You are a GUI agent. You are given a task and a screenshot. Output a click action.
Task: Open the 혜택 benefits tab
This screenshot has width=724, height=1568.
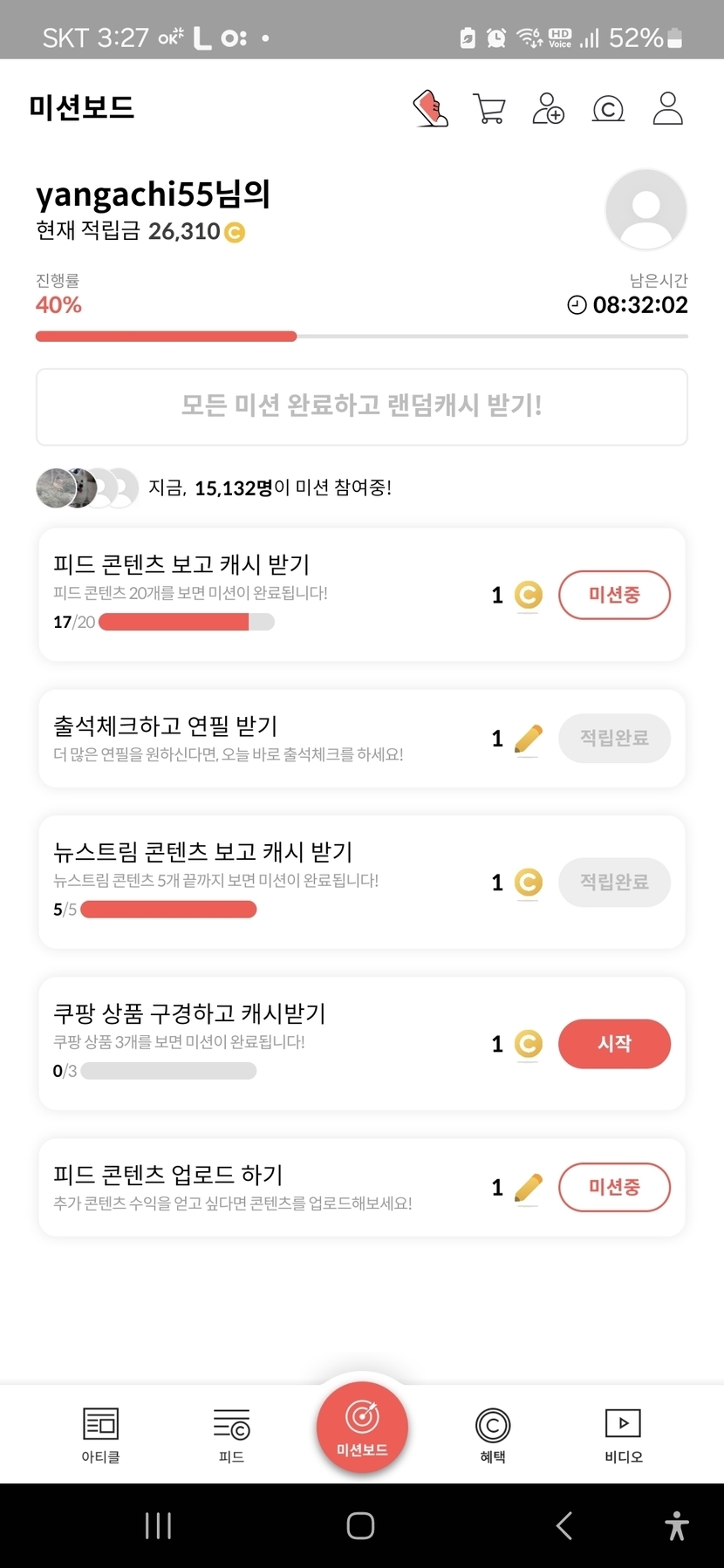[493, 1435]
